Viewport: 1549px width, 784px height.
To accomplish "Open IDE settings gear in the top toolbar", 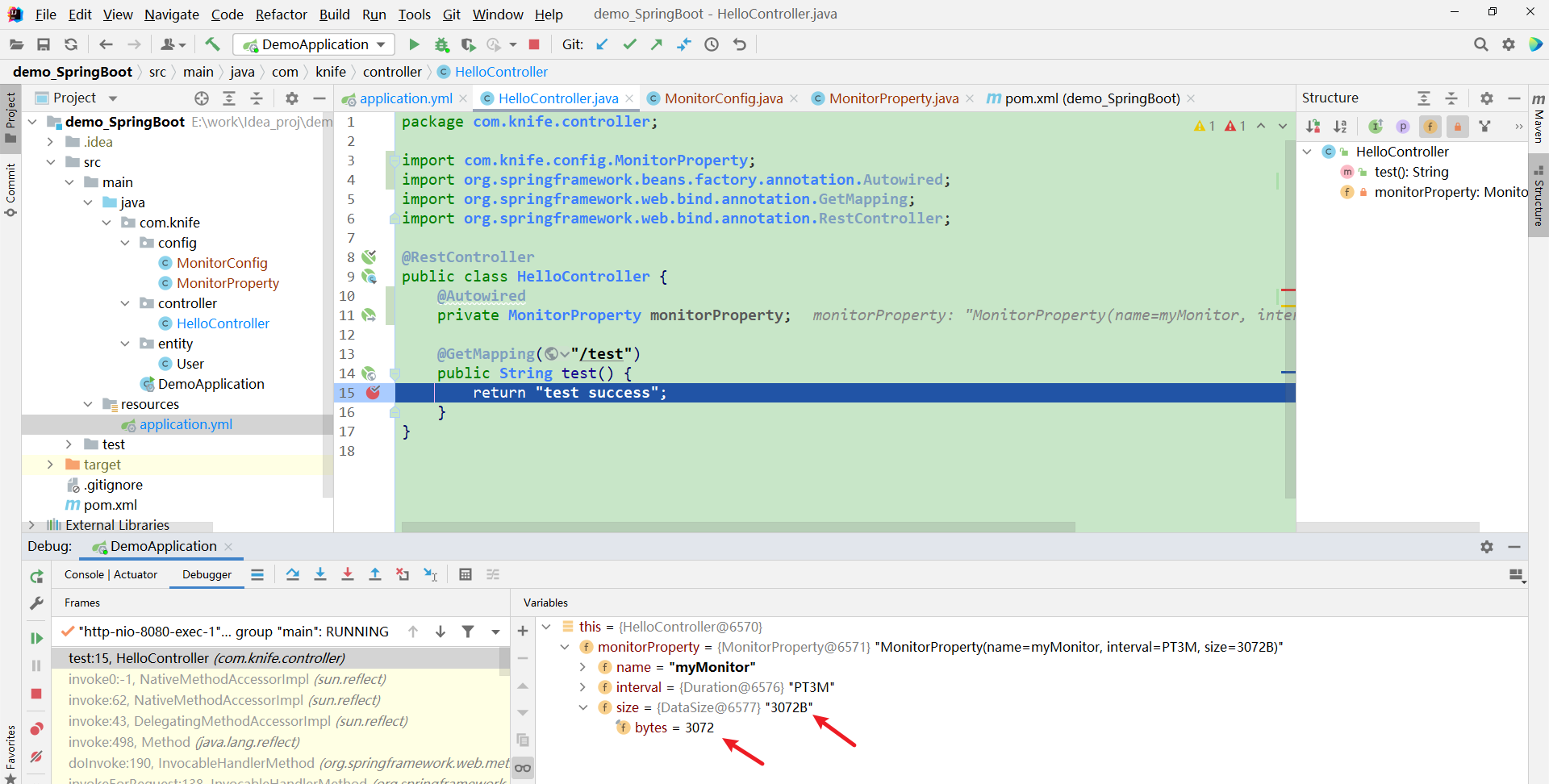I will point(1509,44).
